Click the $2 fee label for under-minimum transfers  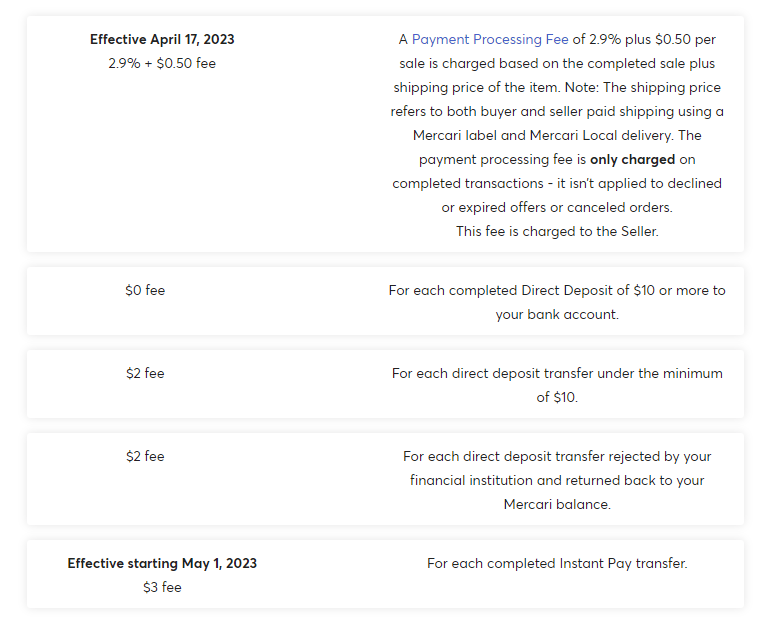point(145,373)
